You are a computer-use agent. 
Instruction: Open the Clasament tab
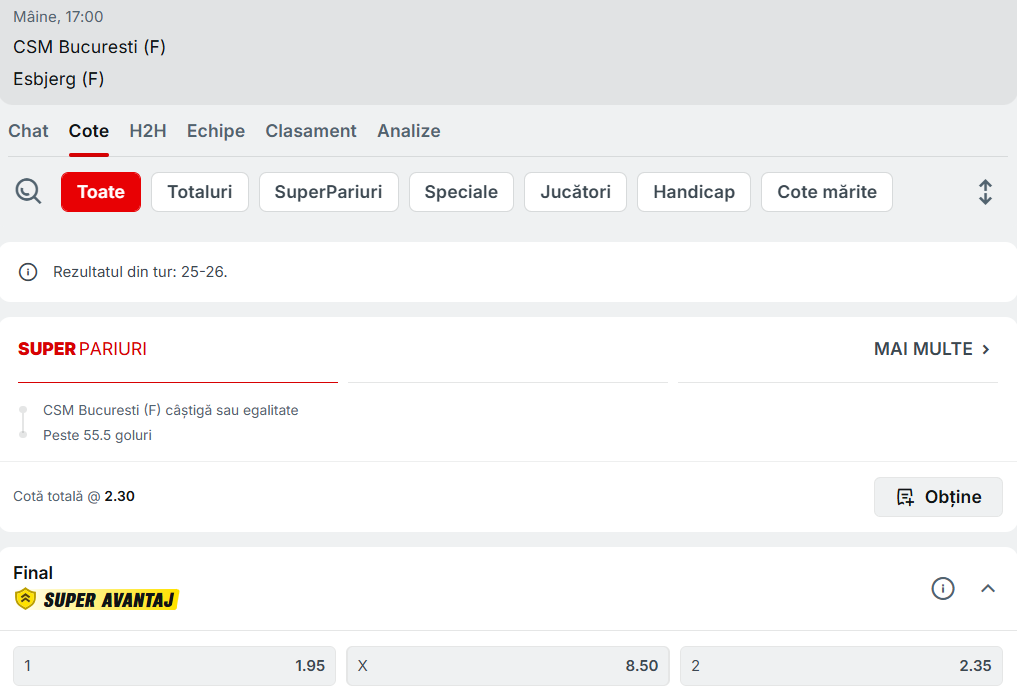(311, 131)
